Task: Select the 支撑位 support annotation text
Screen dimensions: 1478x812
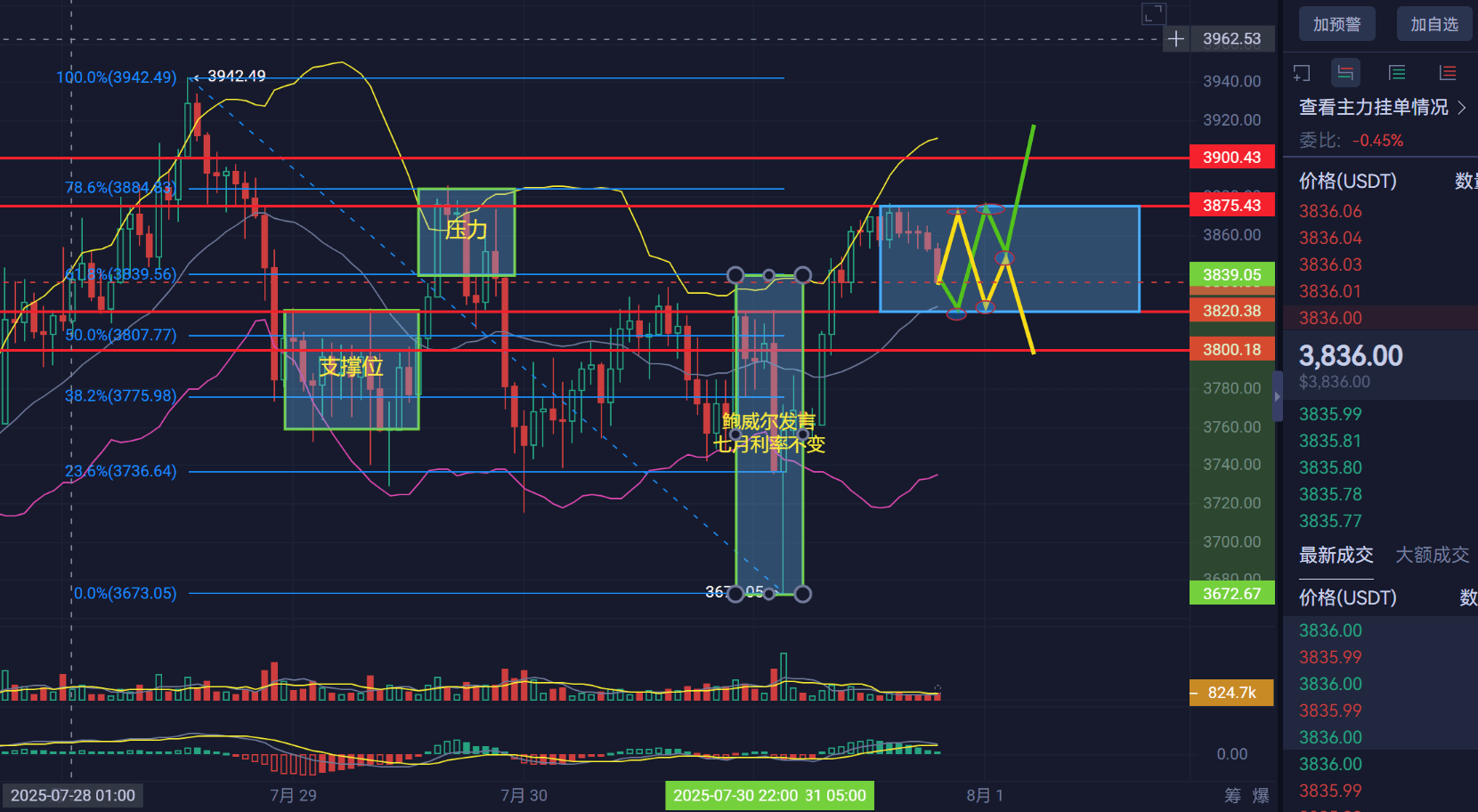Action: tap(351, 367)
